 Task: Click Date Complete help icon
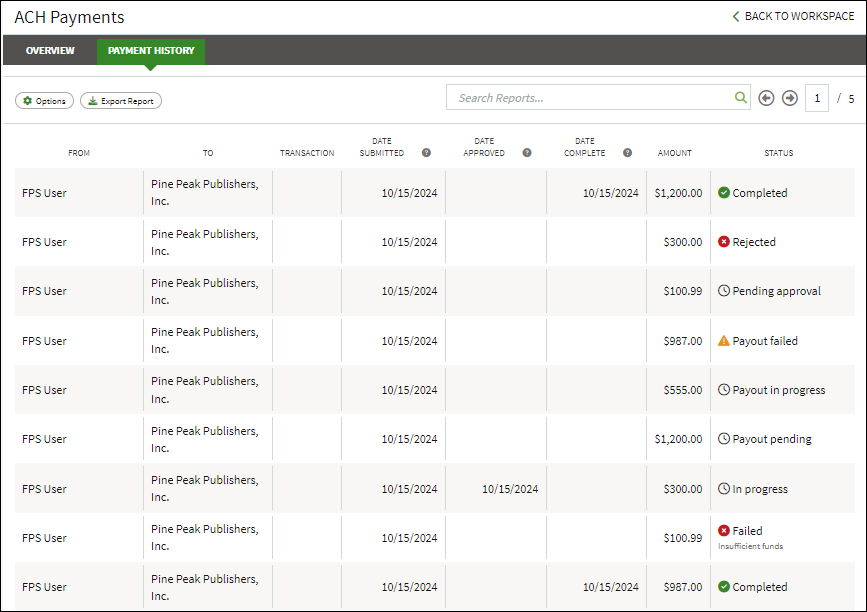[x=627, y=153]
